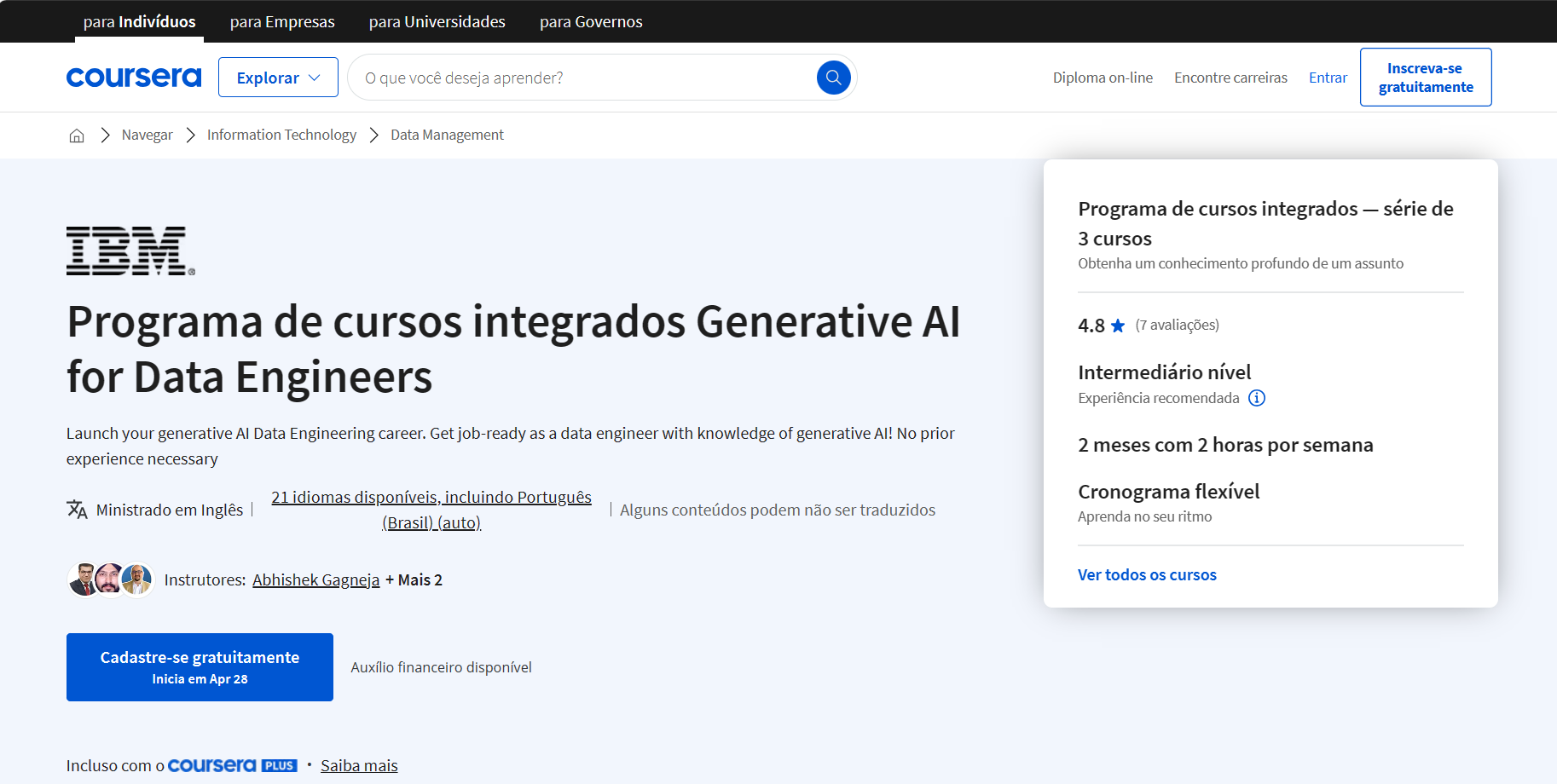Screen dimensions: 1557x784
Task: Click the Entrar link
Action: [x=1328, y=77]
